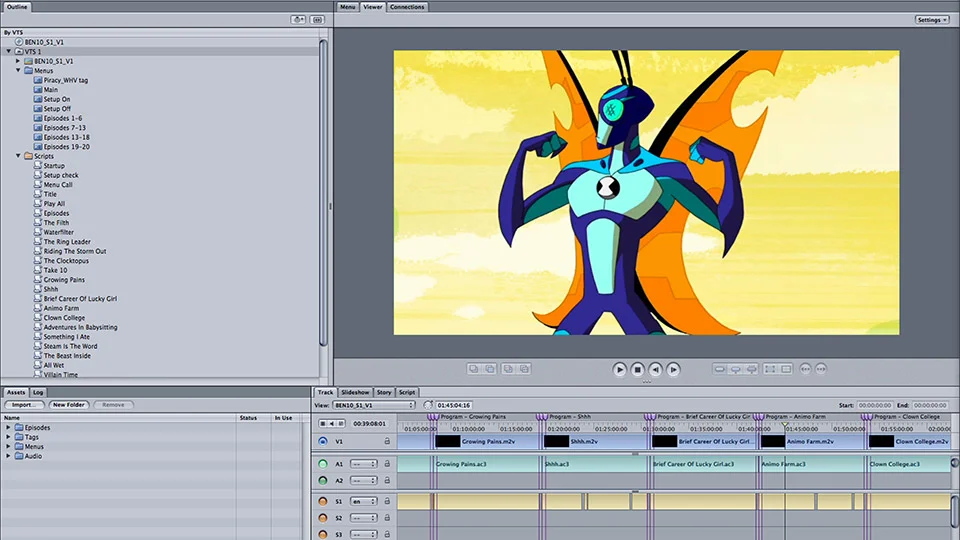This screenshot has height=540, width=960.
Task: Open the Settings dropdown above the viewer
Action: coord(932,20)
